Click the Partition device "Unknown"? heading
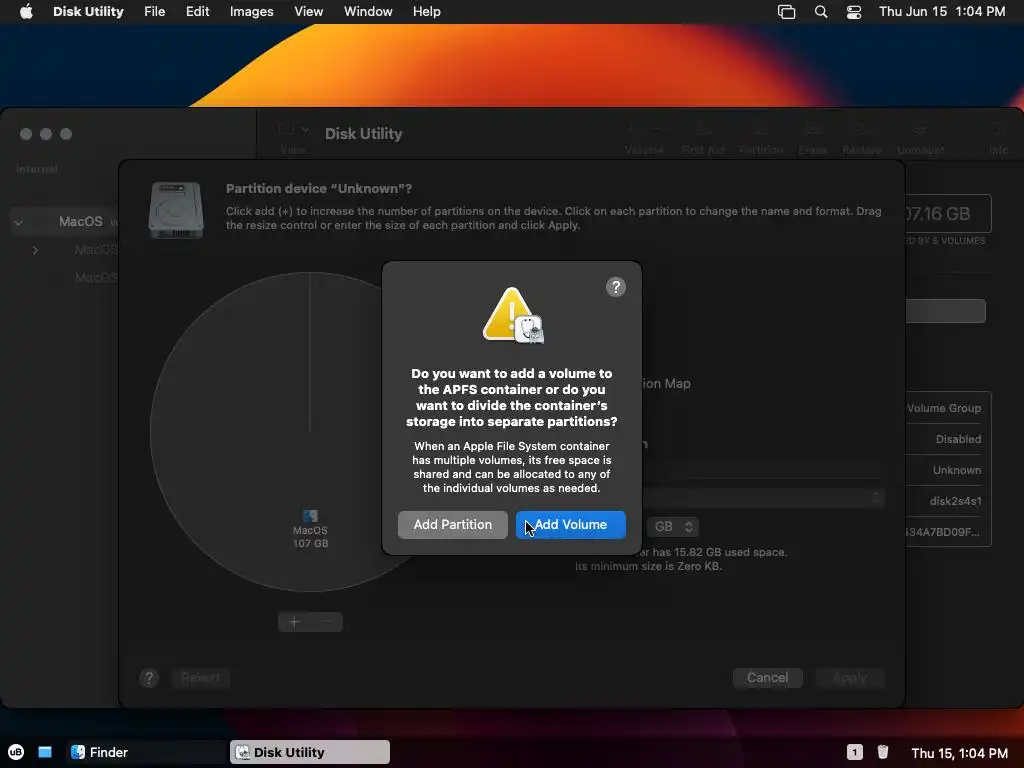The height and width of the screenshot is (768, 1024). pyautogui.click(x=319, y=189)
